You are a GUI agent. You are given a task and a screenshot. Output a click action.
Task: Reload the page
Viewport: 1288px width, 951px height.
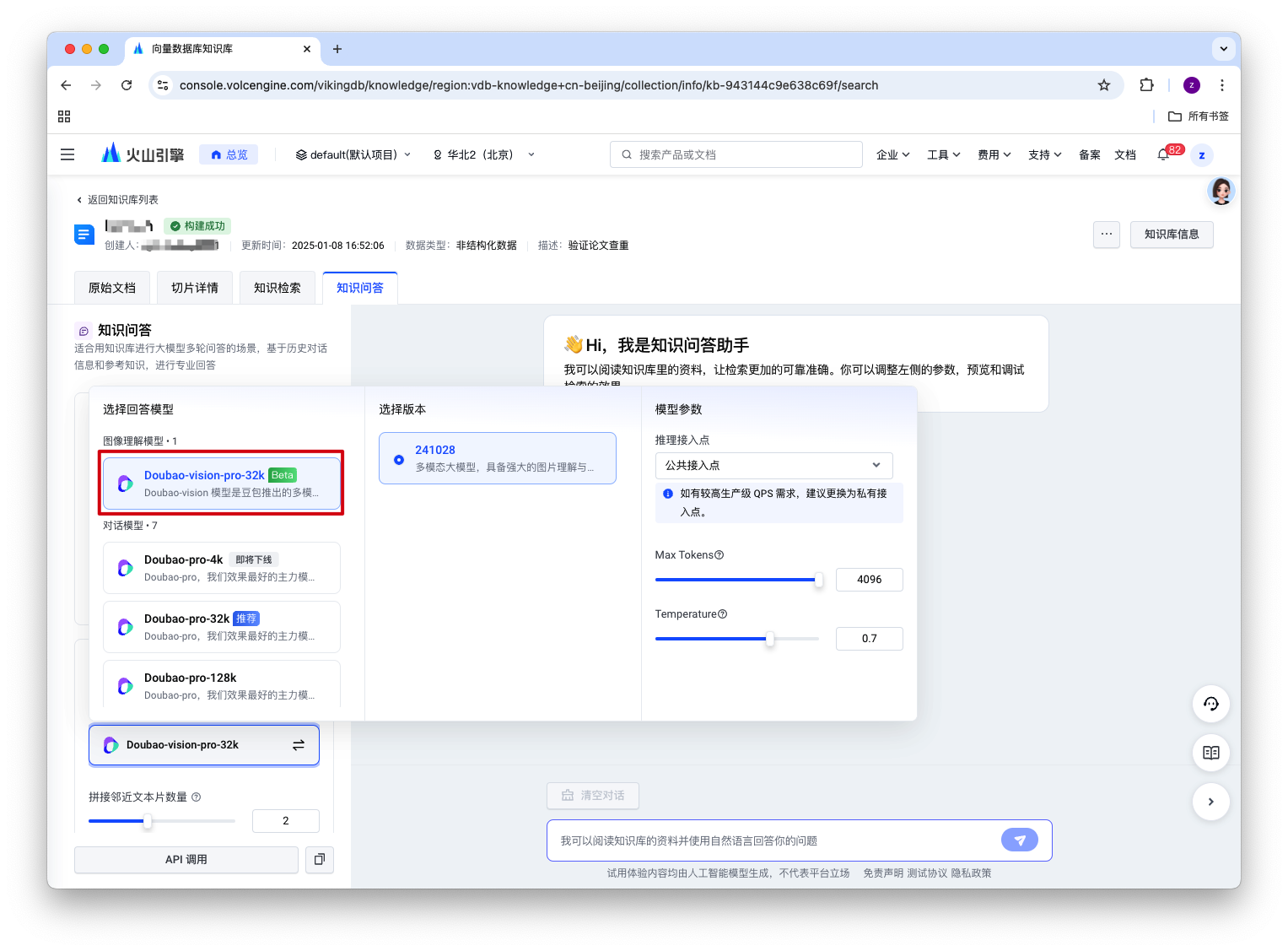tap(127, 85)
